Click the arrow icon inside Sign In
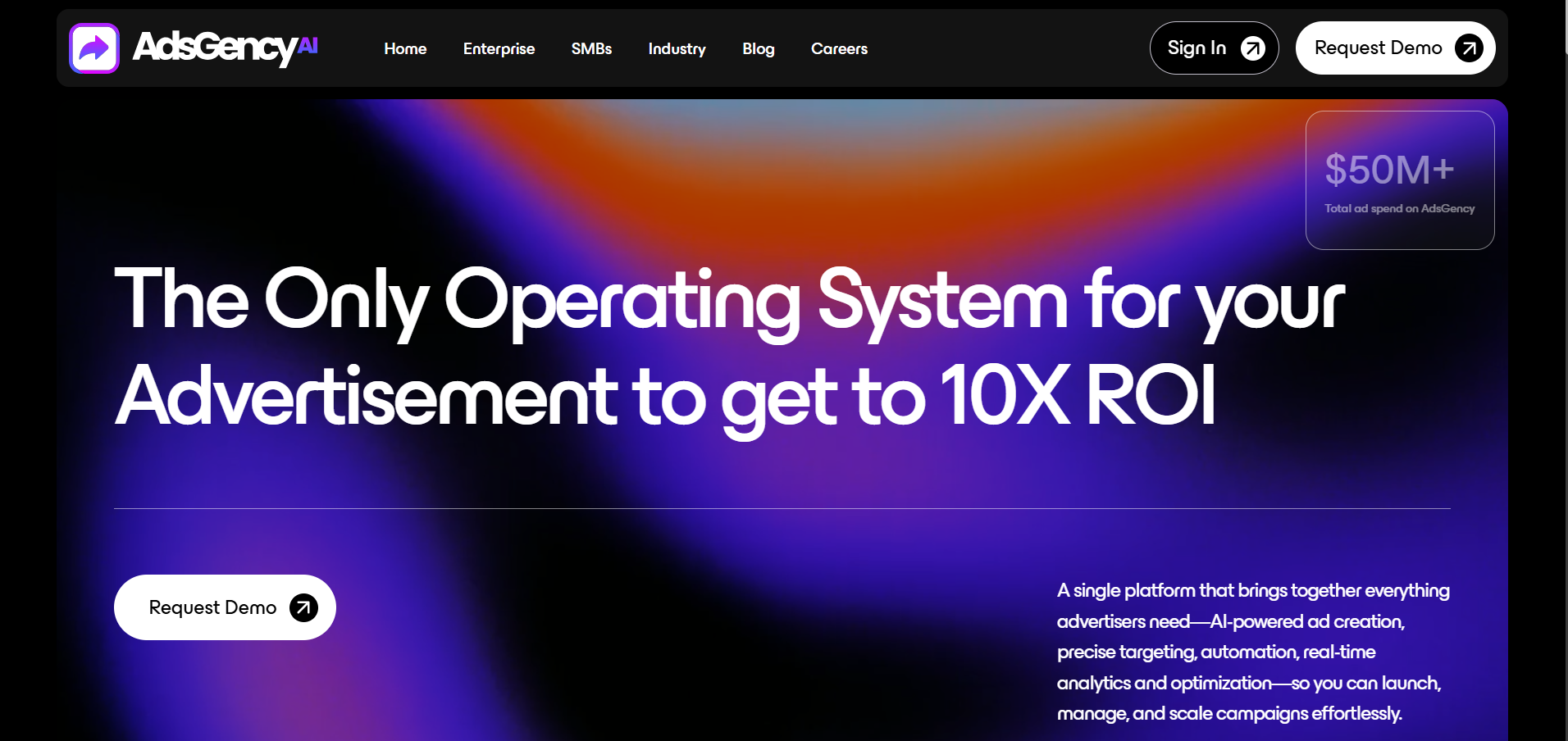 (1252, 49)
